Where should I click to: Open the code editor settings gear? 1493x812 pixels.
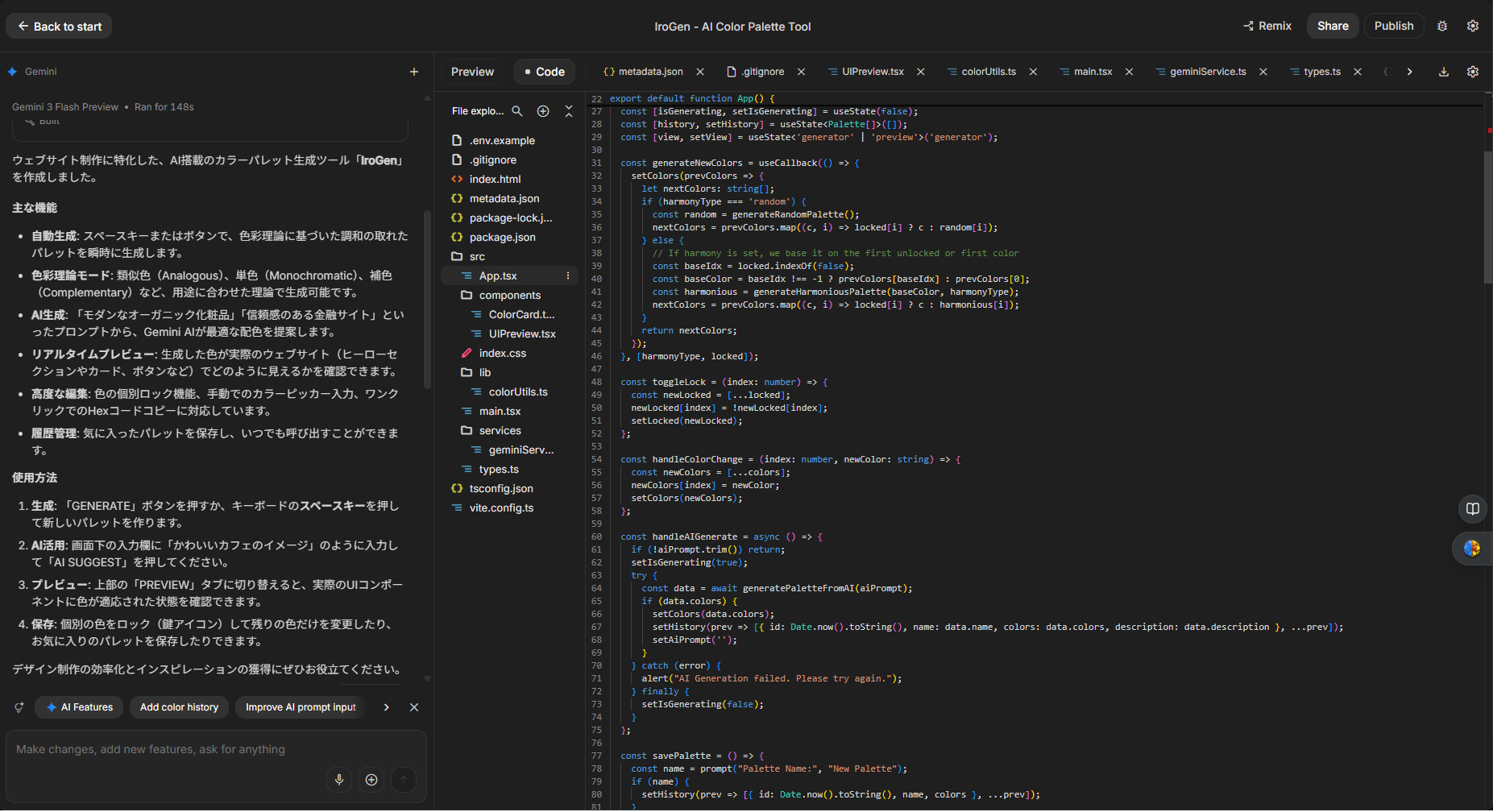tap(1473, 72)
